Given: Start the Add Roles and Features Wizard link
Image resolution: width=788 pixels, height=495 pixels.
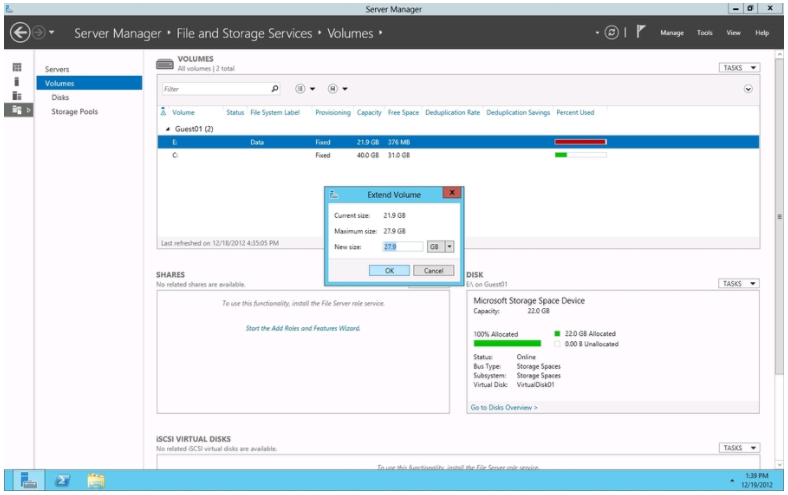Looking at the screenshot, I should coord(303,328).
